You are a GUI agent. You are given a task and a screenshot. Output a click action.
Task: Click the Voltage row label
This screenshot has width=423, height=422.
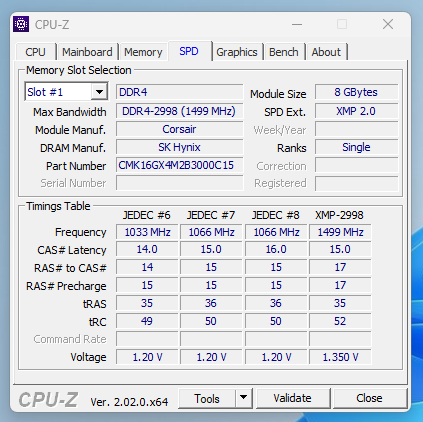click(88, 357)
